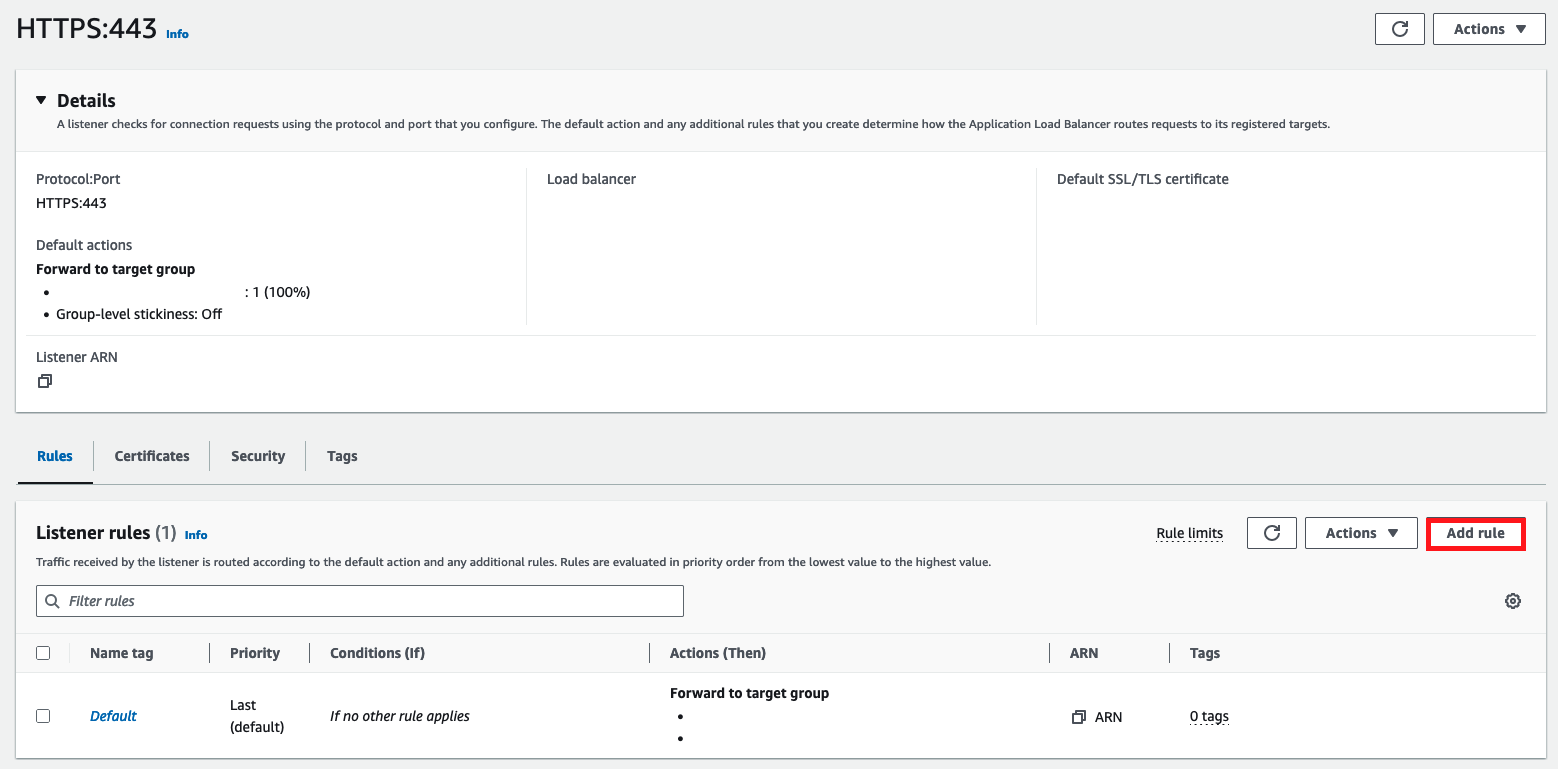Screen dimensions: 1558x769
Task: Toggle the select-all rules header checkbox
Action: pyautogui.click(x=43, y=653)
